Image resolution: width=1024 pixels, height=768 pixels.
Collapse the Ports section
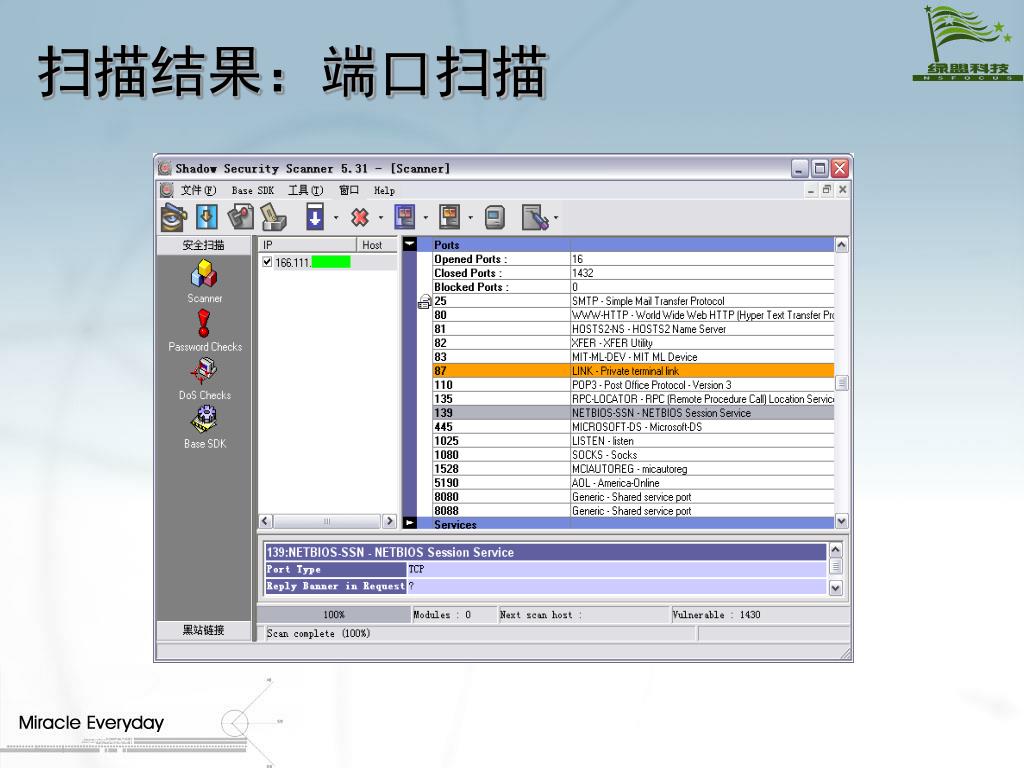(x=409, y=244)
